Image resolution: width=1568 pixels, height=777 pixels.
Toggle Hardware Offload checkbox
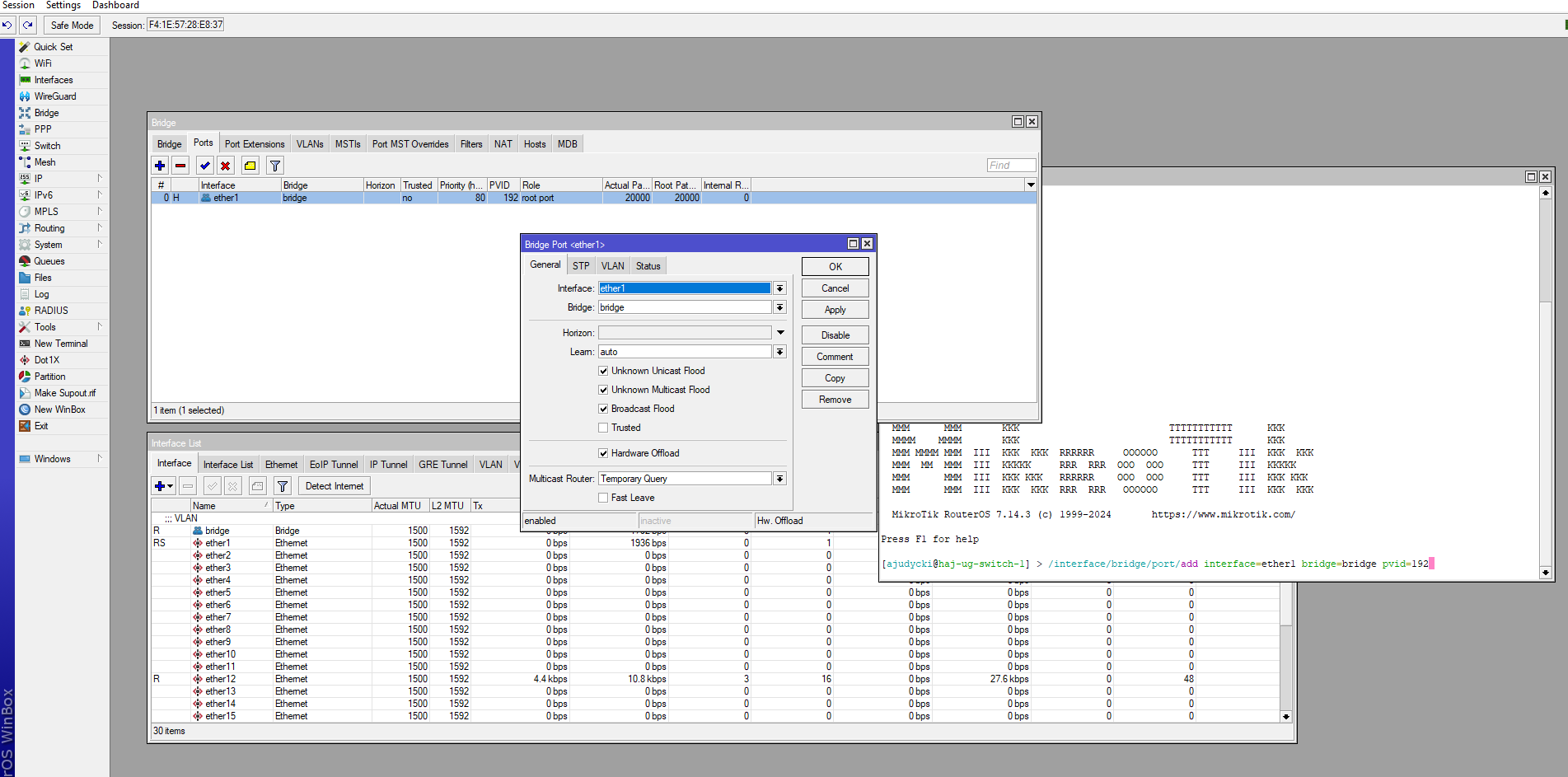(603, 453)
